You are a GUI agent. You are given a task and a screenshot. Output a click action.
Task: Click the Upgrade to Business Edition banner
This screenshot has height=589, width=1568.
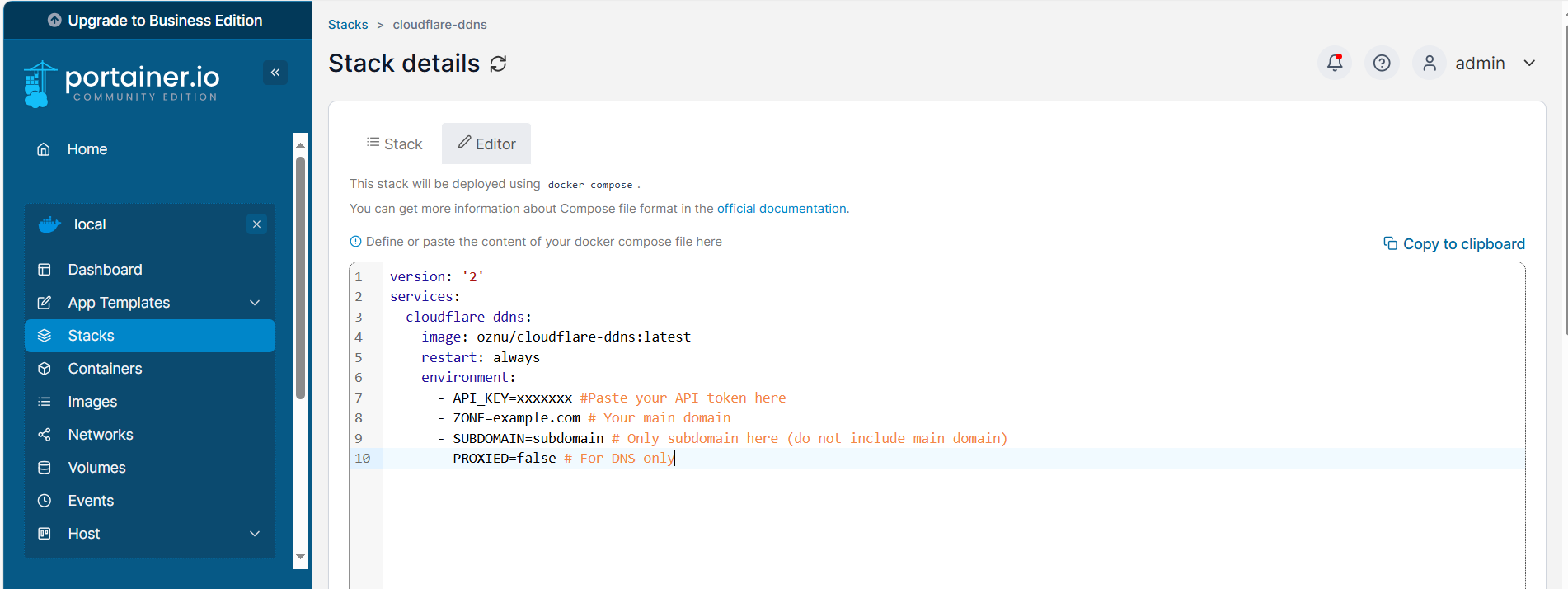coord(156,21)
